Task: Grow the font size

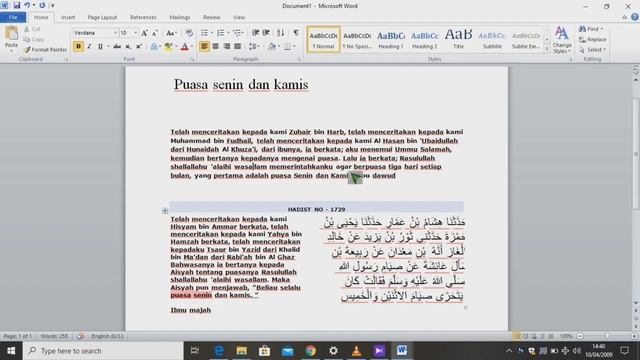Action: click(x=144, y=33)
